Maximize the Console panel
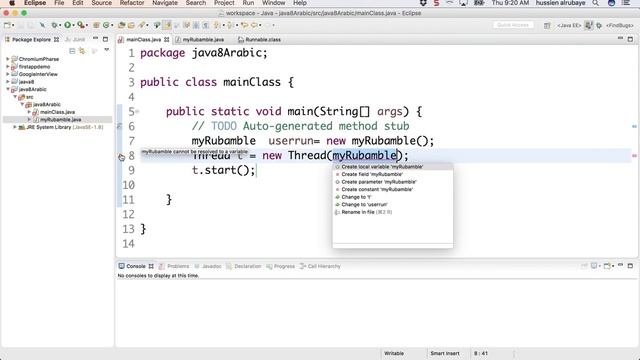The height and width of the screenshot is (360, 640). click(x=630, y=266)
